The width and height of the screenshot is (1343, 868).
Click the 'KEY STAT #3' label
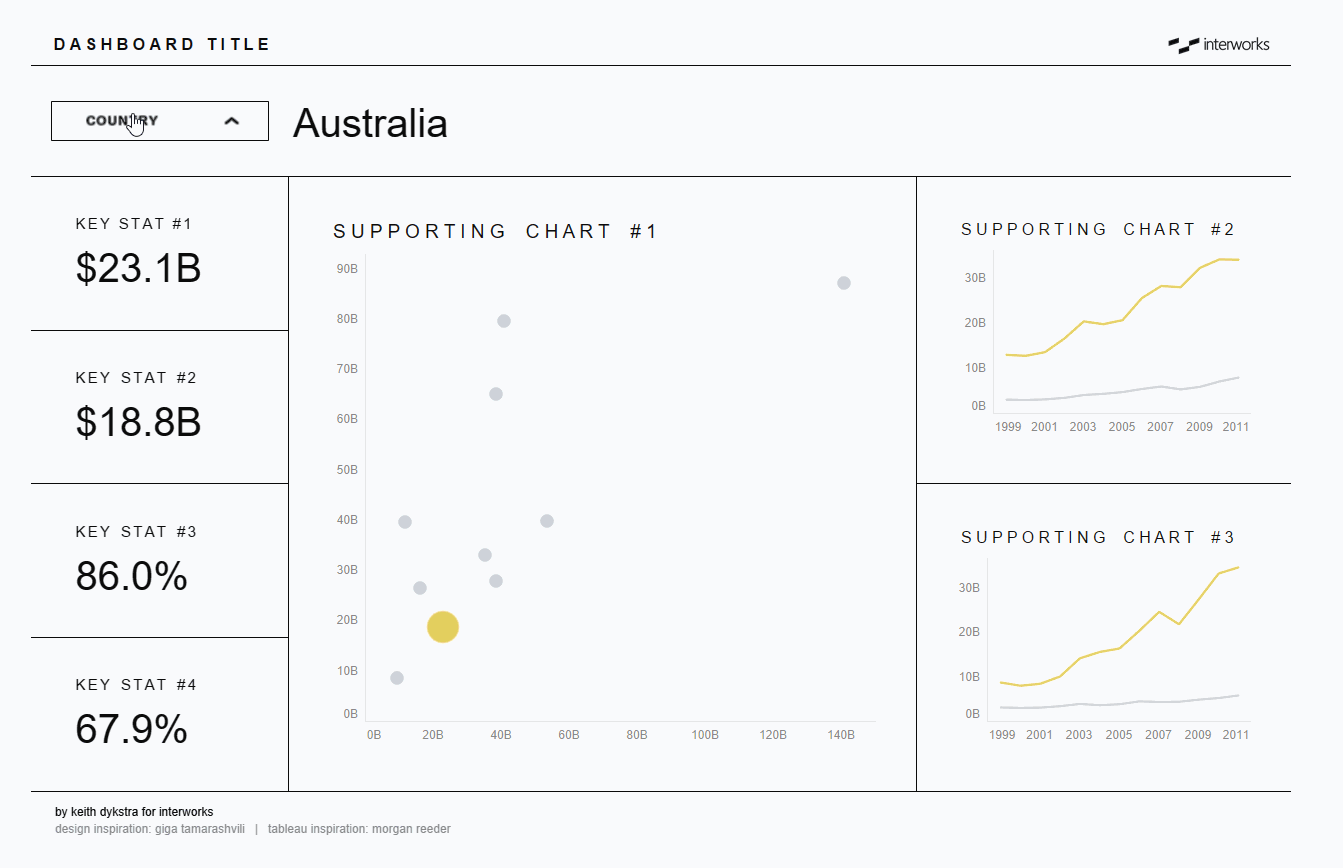[x=136, y=532]
